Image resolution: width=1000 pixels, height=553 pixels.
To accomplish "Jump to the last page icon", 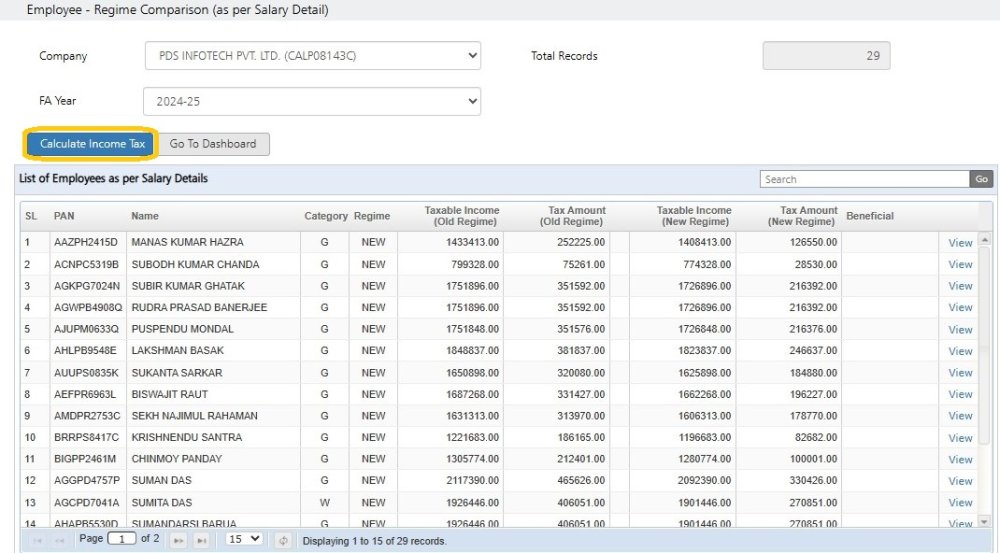I will coord(201,540).
